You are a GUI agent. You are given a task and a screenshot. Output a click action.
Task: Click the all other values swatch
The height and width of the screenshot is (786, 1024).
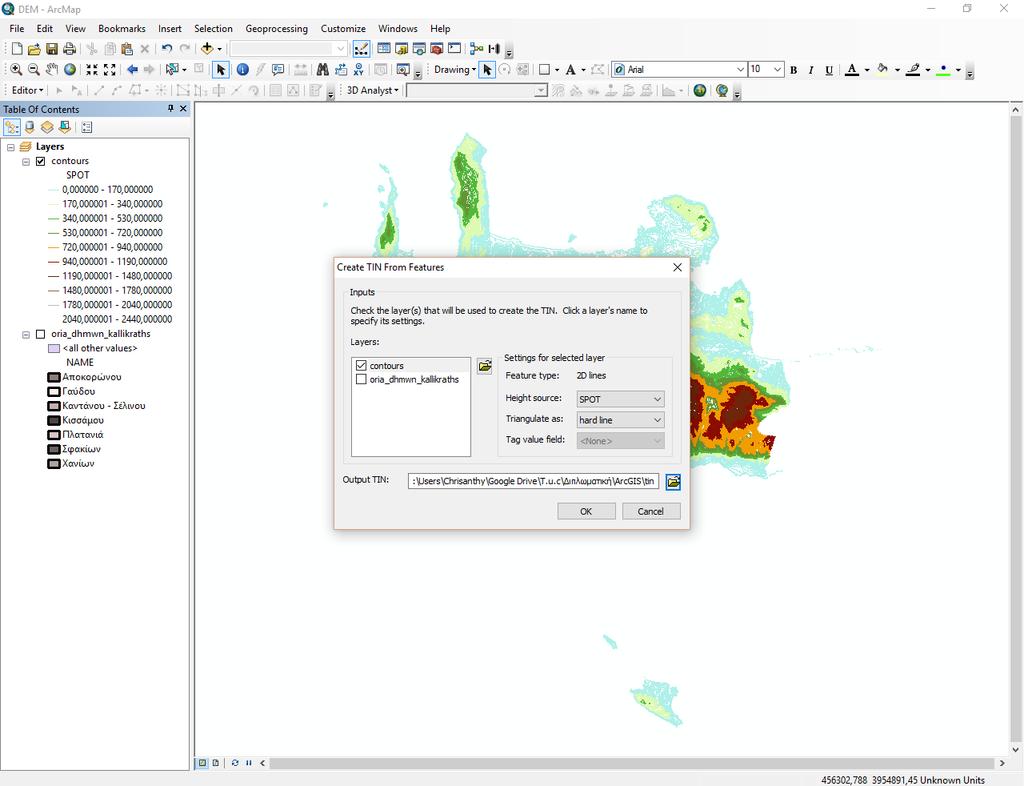[54, 348]
